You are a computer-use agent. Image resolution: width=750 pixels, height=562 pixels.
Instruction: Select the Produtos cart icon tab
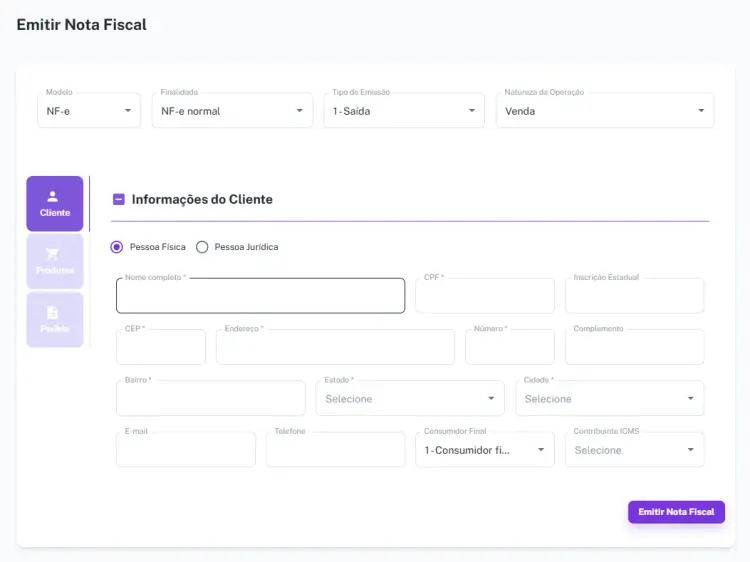click(x=55, y=261)
